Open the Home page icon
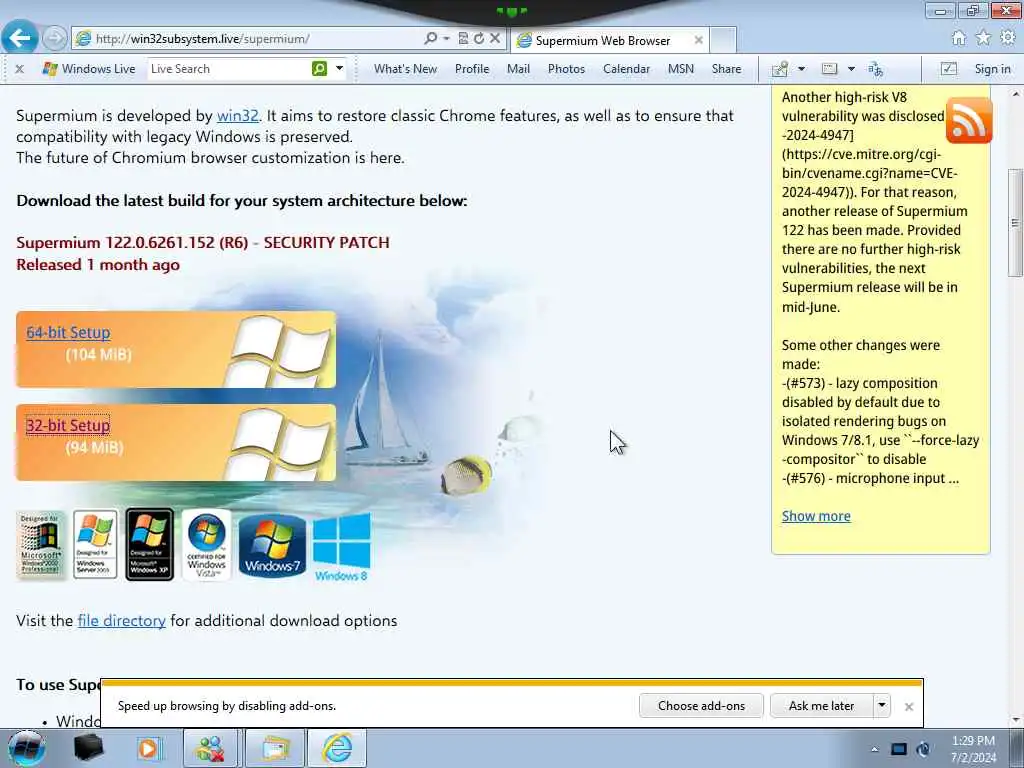Screen dimensions: 1024x768 click(x=959, y=38)
